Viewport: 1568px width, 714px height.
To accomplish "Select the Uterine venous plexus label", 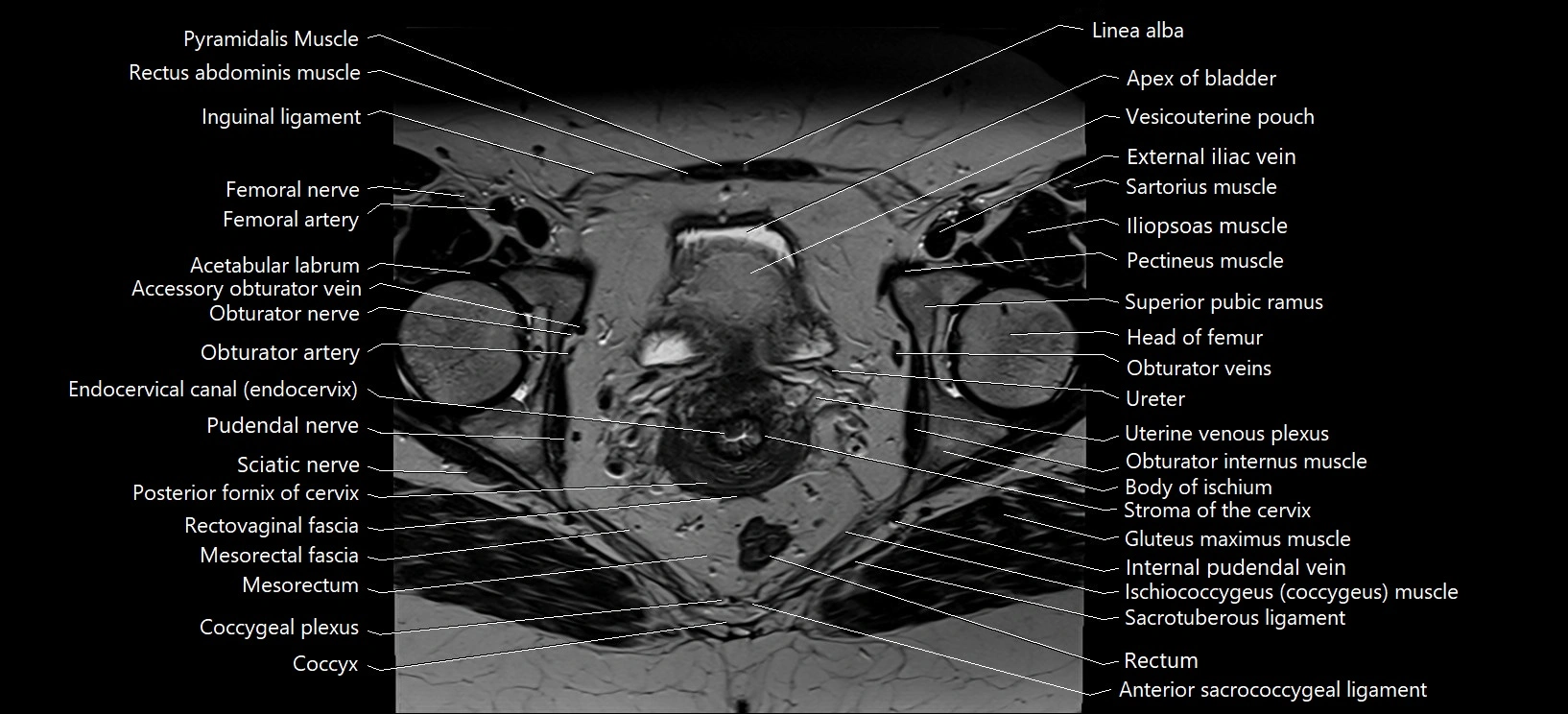I will click(x=1227, y=434).
